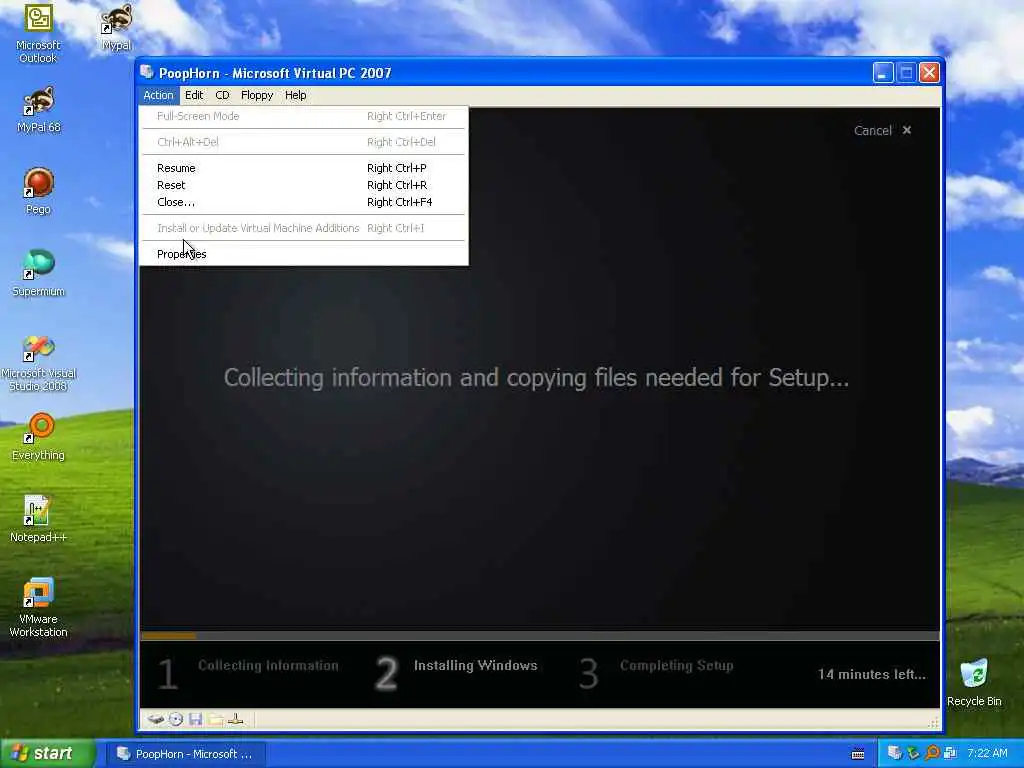Click the Cancel X icon in setup
This screenshot has width=1024, height=768.
(906, 130)
